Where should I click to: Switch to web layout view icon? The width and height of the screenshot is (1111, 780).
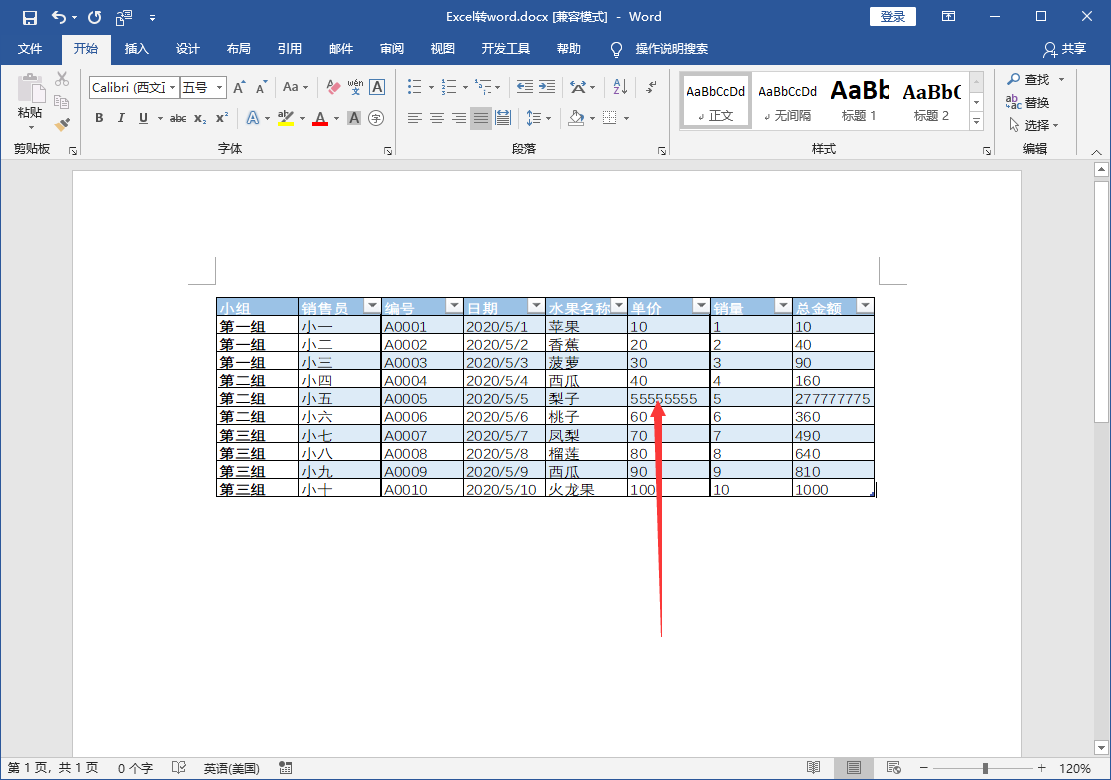893,768
